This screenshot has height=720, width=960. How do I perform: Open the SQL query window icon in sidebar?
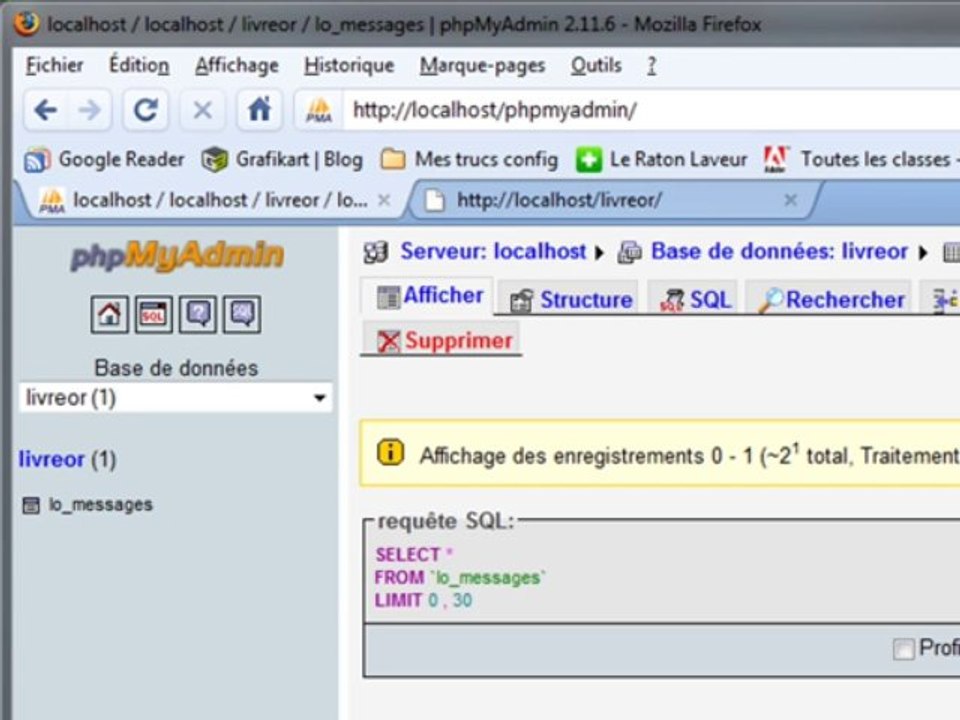coord(154,315)
